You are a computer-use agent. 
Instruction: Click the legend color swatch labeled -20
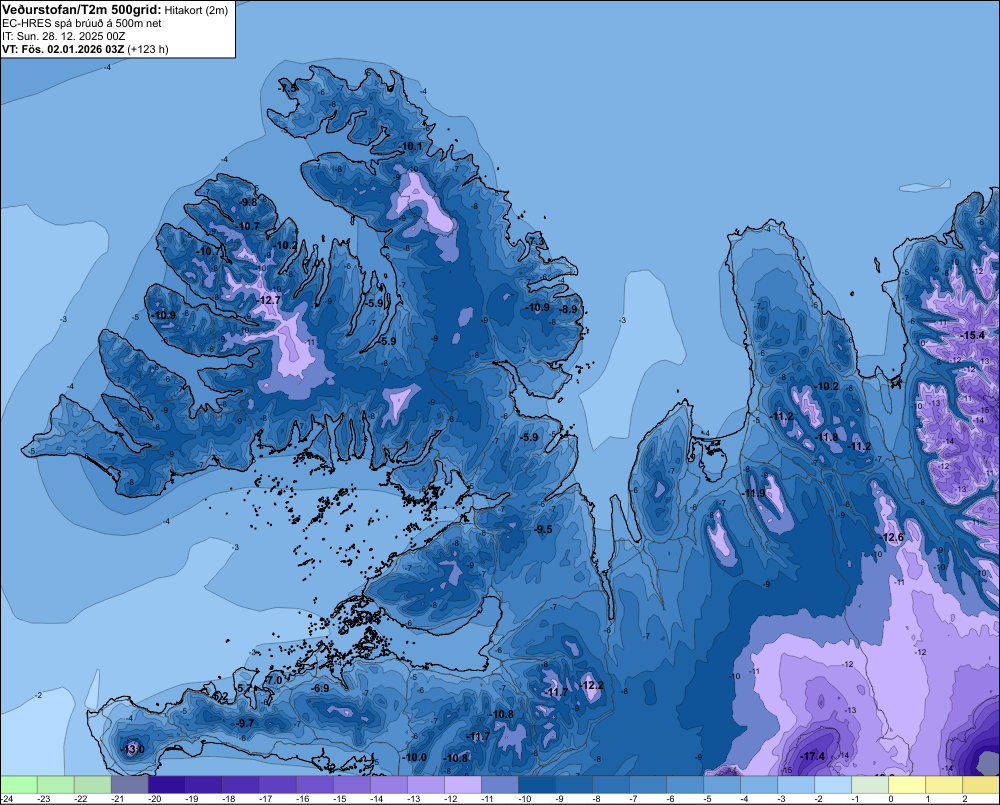[x=166, y=784]
